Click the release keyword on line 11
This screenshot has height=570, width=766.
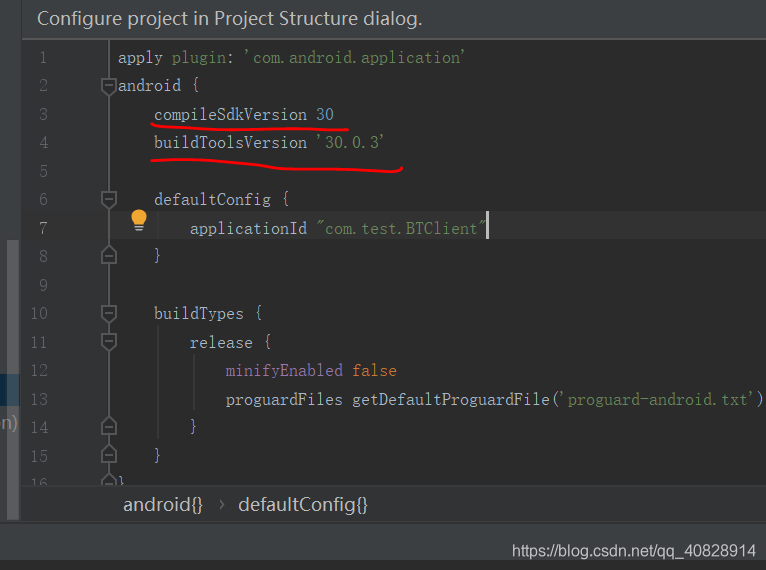click(x=221, y=342)
